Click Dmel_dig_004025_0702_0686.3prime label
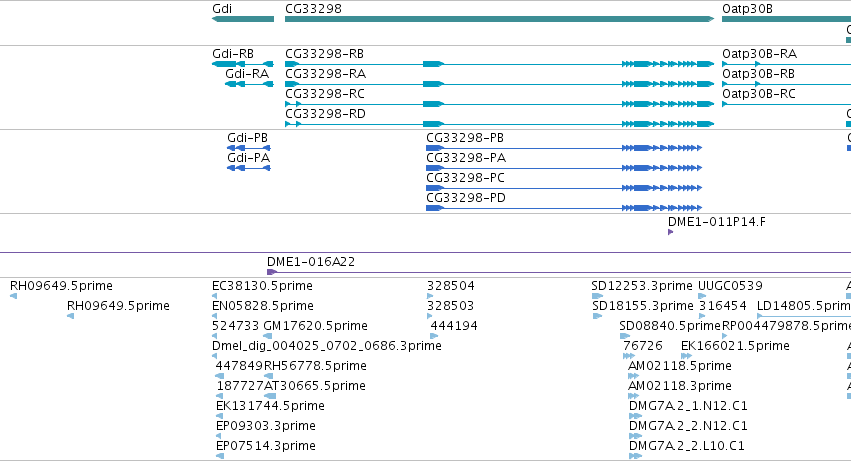This screenshot has height=461, width=851. tap(327, 346)
